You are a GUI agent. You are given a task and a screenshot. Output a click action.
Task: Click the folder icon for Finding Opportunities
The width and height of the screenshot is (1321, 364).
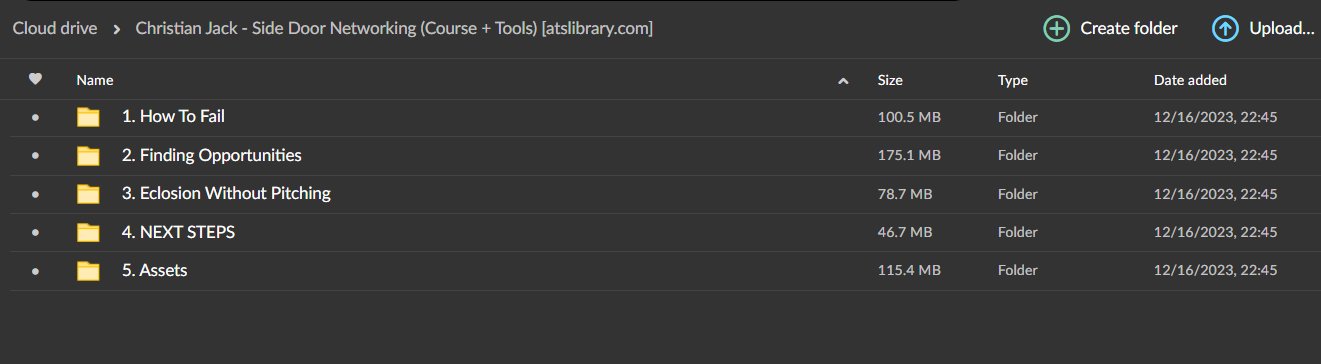tap(89, 156)
